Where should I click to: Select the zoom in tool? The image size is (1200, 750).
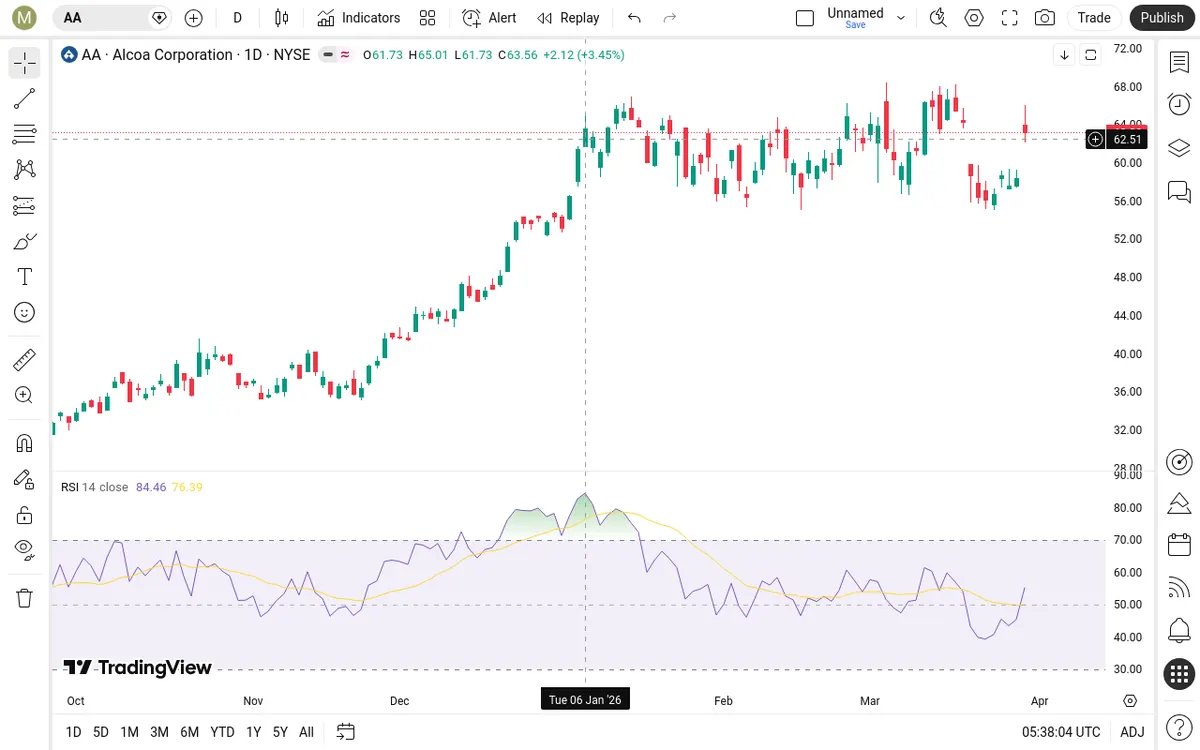click(25, 395)
